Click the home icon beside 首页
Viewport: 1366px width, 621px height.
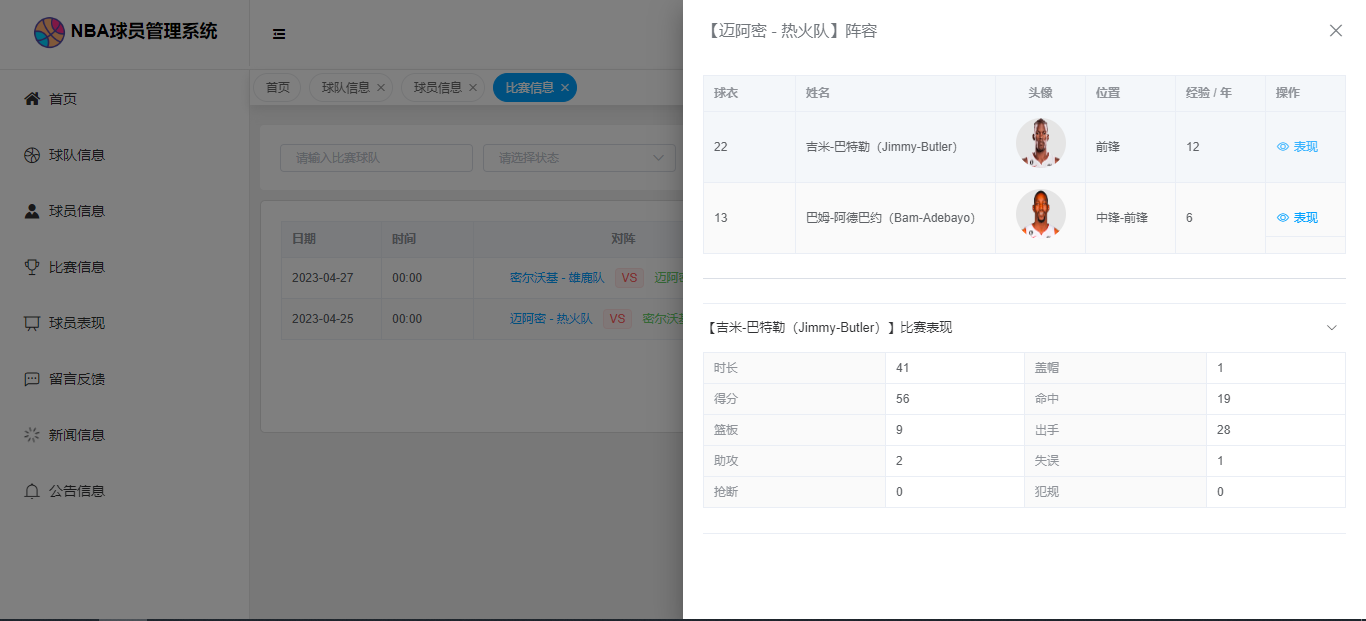pyautogui.click(x=32, y=99)
